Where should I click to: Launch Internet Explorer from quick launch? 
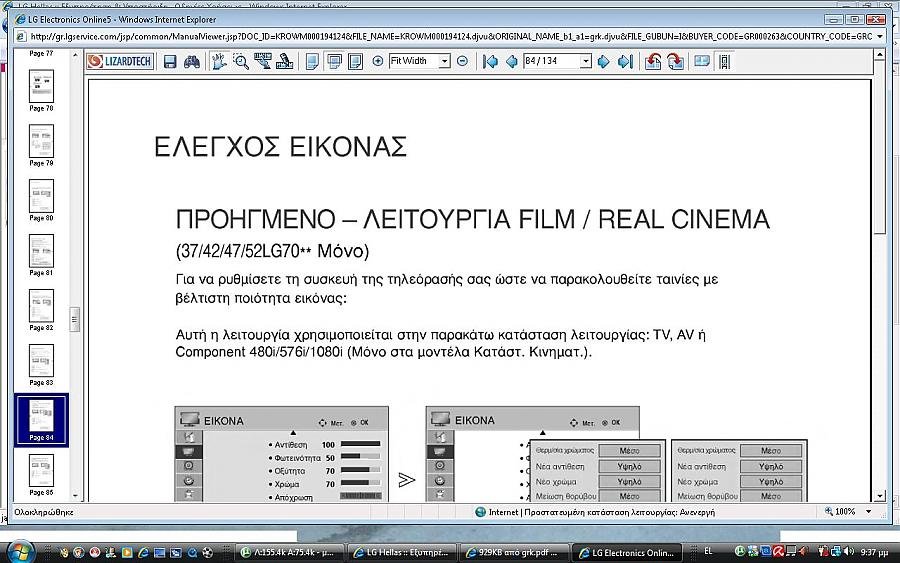143,553
